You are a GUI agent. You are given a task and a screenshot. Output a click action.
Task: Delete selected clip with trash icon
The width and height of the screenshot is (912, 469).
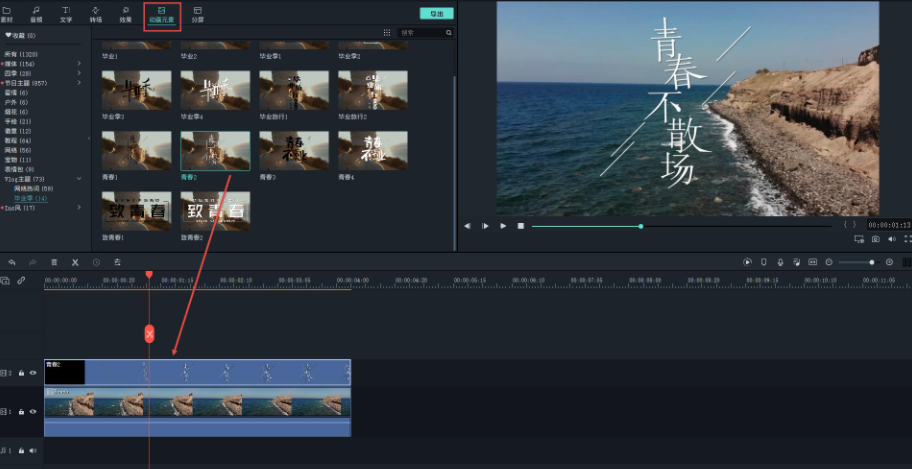click(x=54, y=262)
